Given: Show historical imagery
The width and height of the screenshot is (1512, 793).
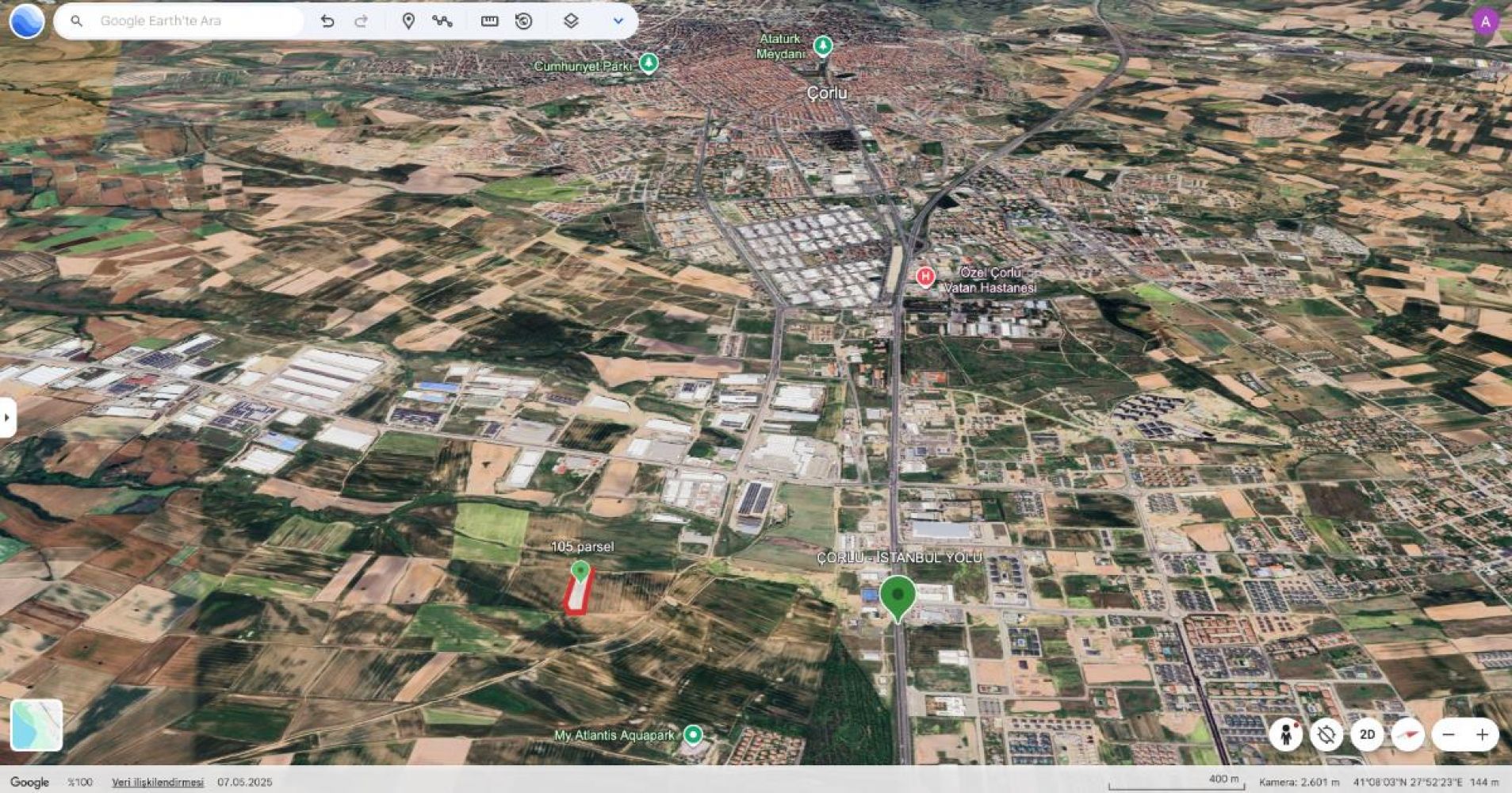Looking at the screenshot, I should [523, 21].
